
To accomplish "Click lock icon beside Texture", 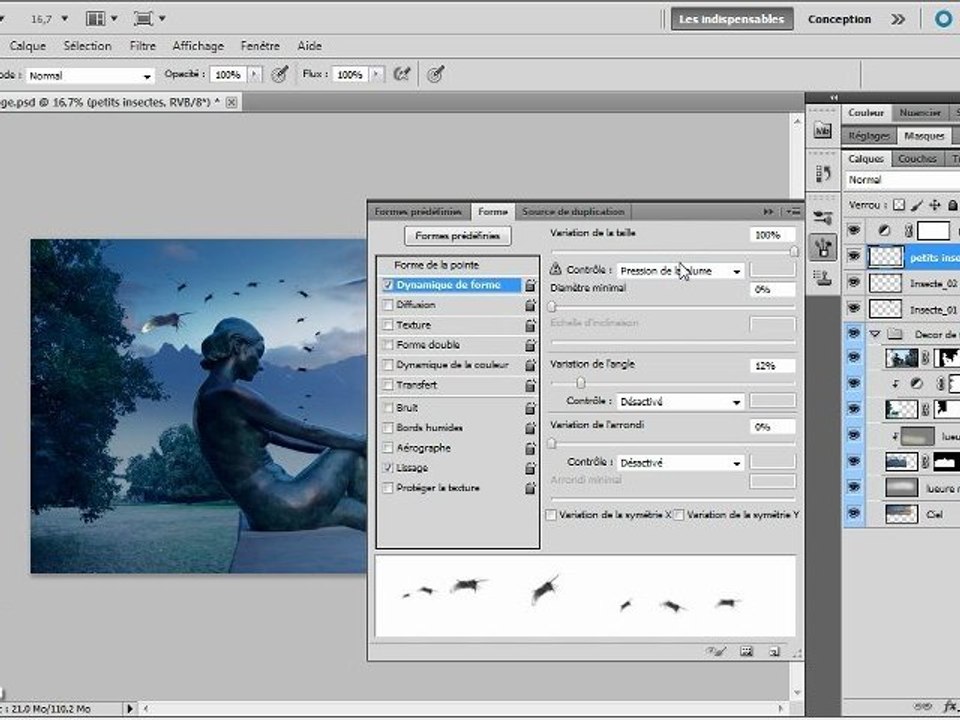I will pos(530,325).
